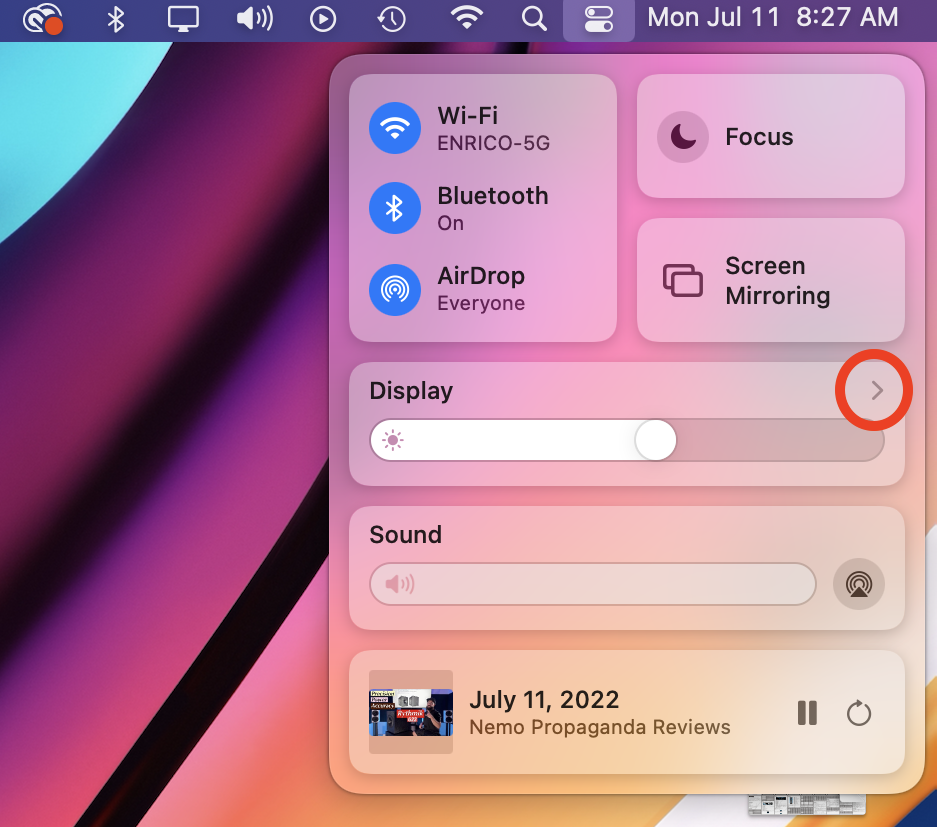The width and height of the screenshot is (937, 827).
Task: Open the Time Machine menu bar icon
Action: click(391, 19)
